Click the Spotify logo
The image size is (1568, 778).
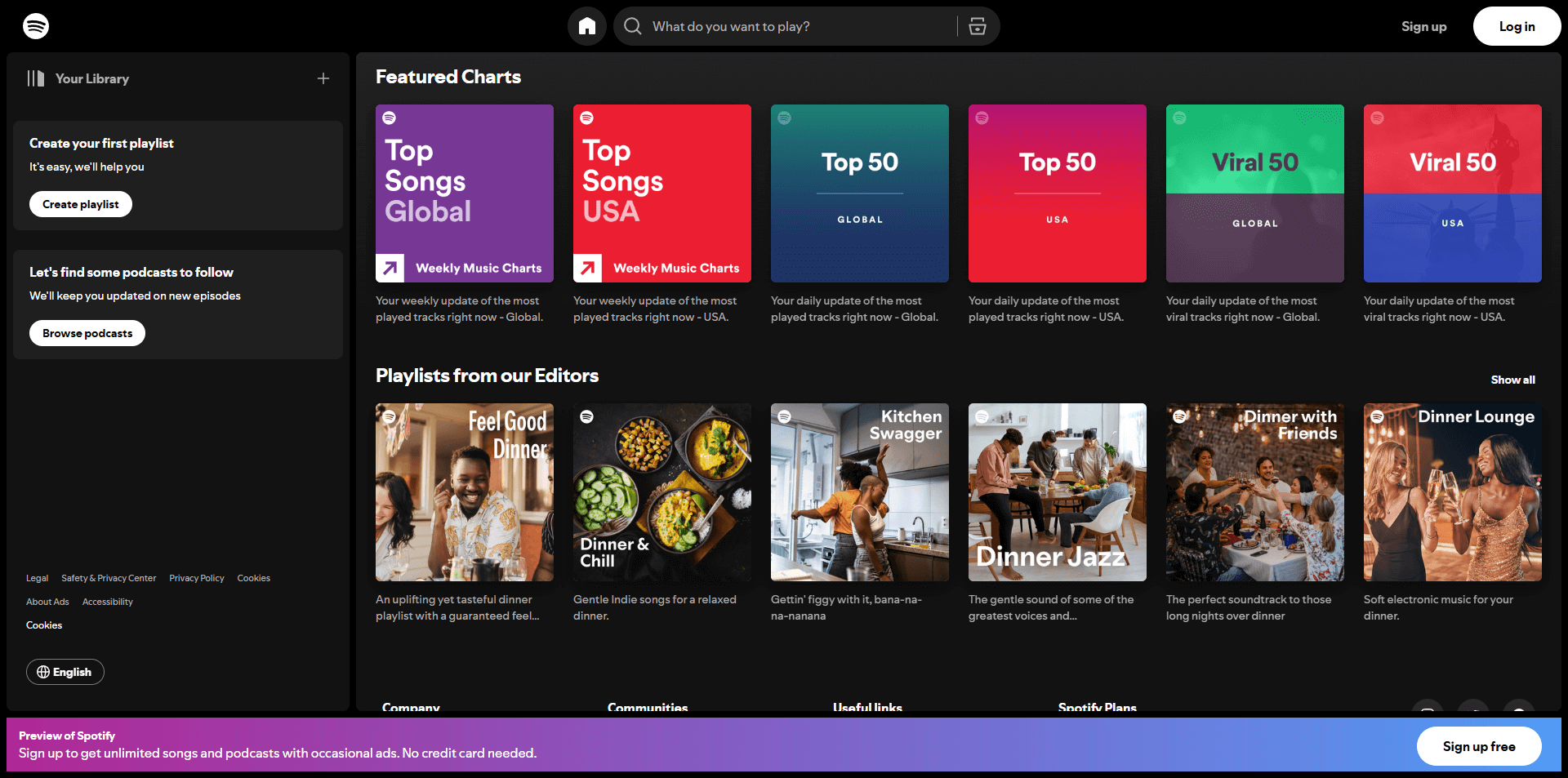tap(36, 26)
